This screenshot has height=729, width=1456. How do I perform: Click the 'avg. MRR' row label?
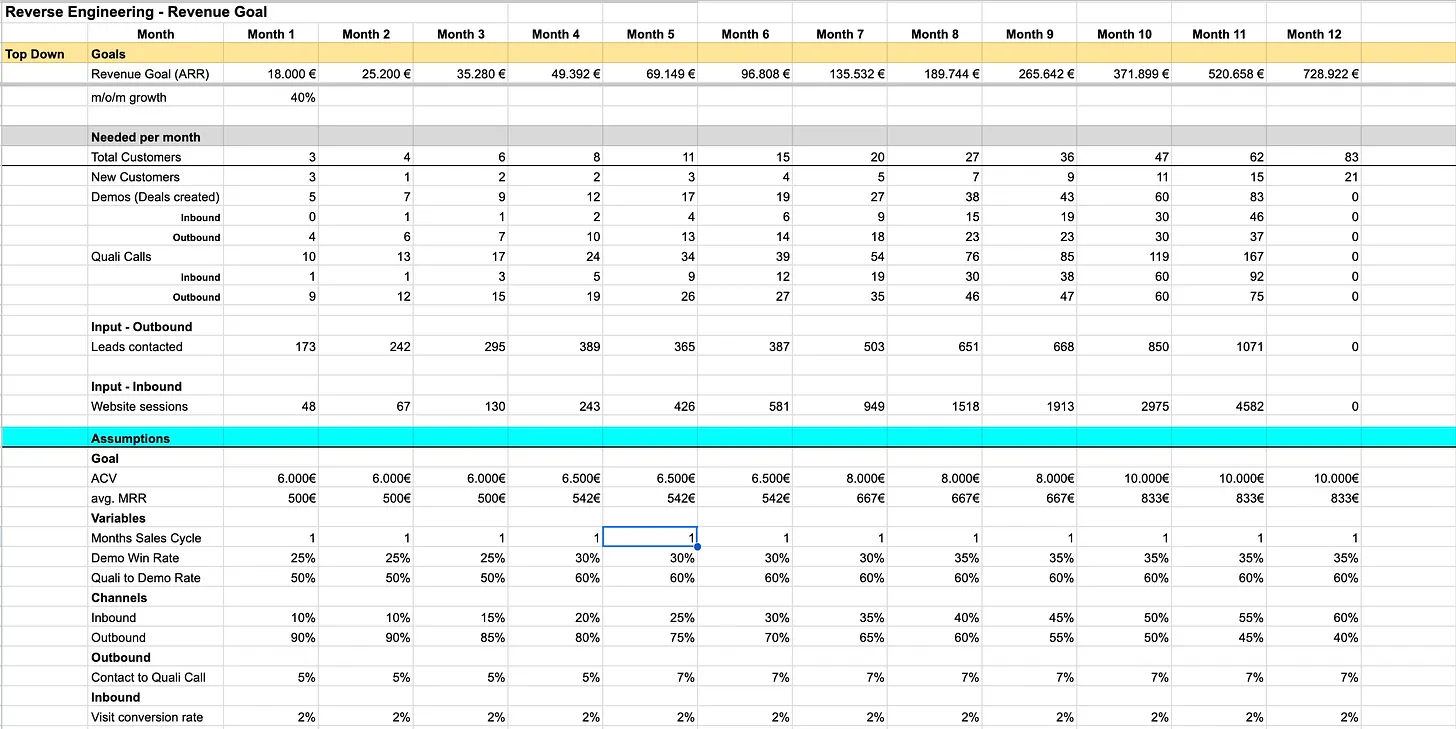point(118,498)
